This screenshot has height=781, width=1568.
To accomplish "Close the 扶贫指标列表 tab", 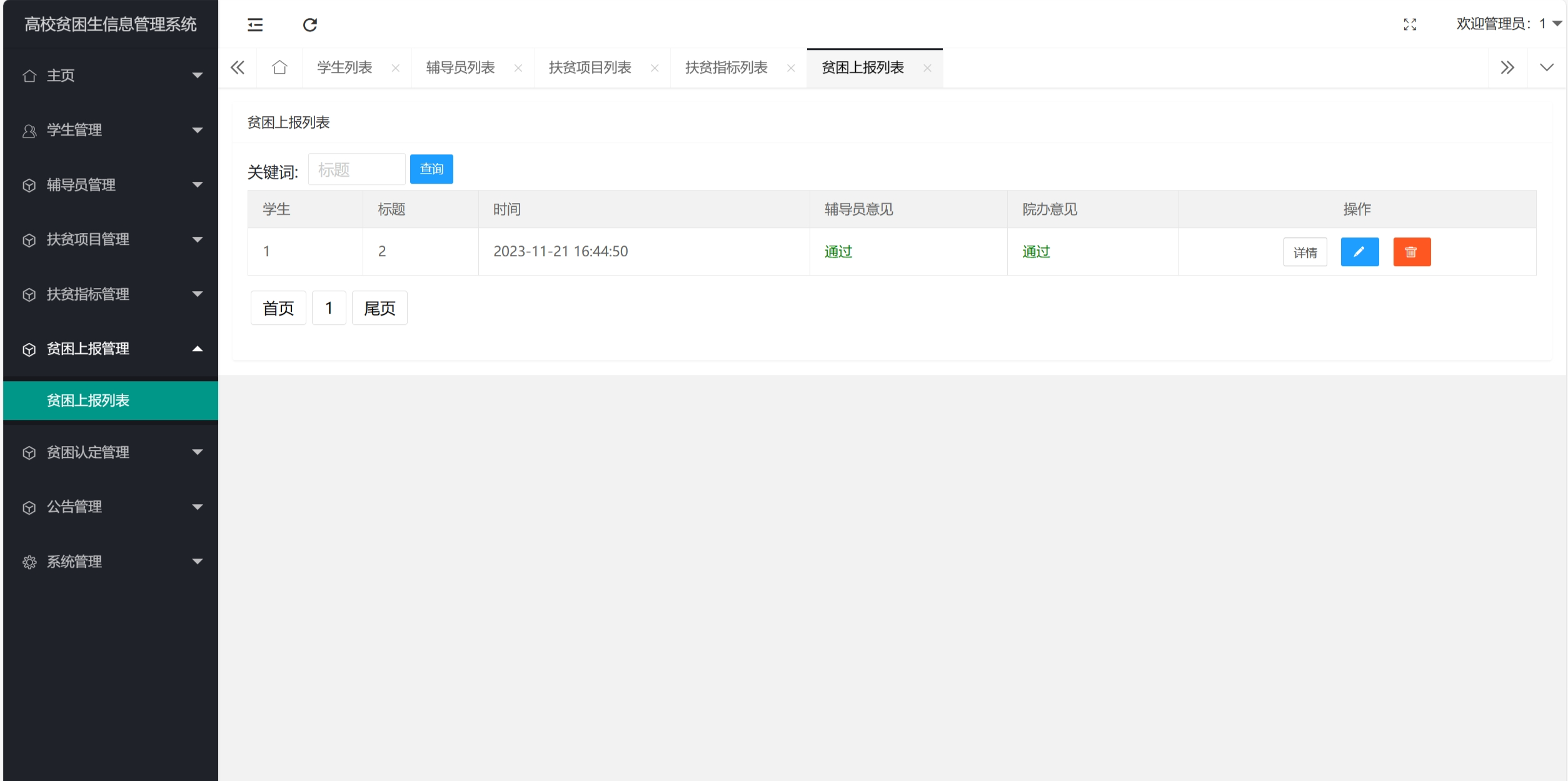I will (x=791, y=68).
